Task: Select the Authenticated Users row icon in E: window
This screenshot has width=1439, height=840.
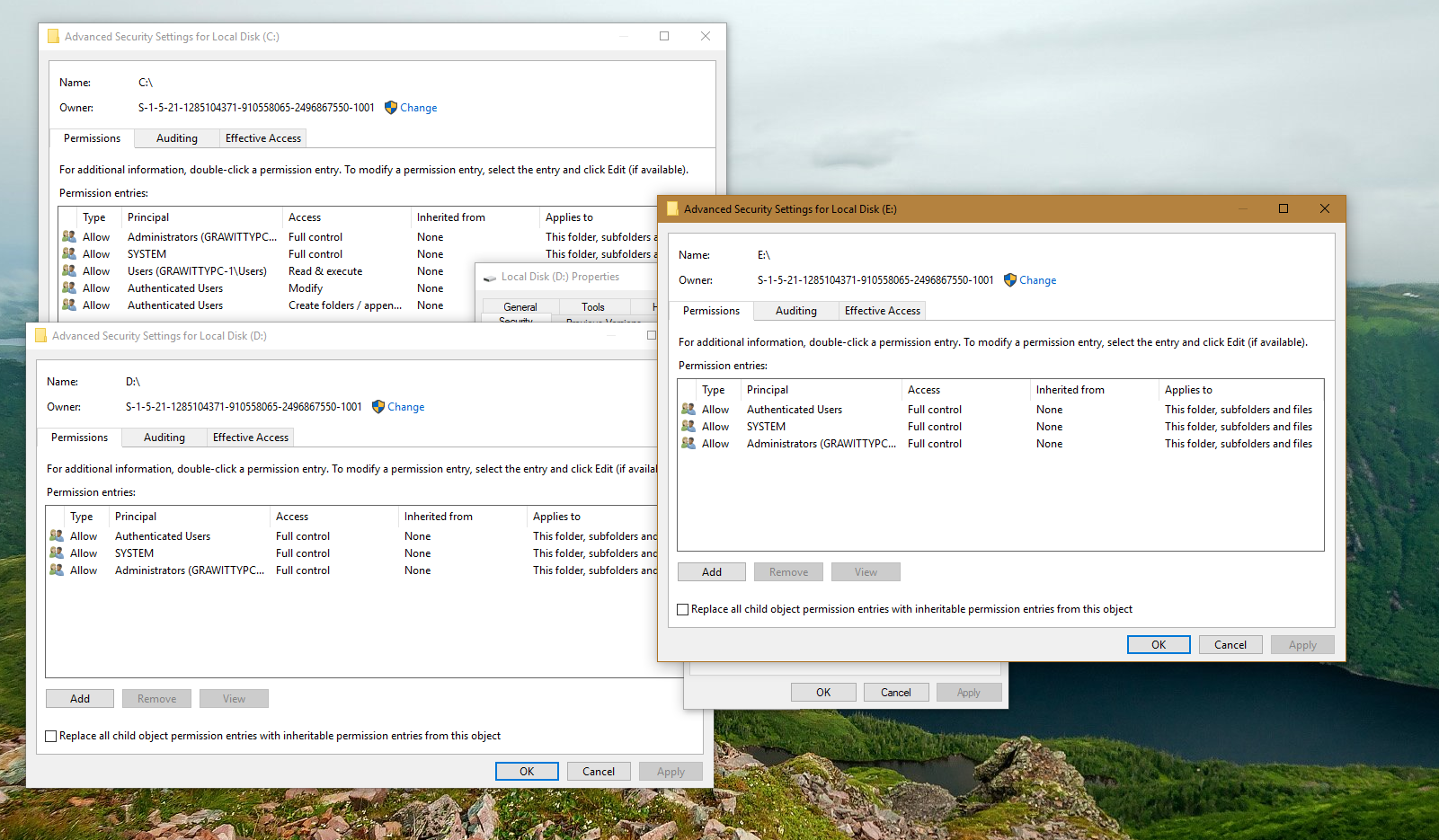Action: click(x=688, y=410)
